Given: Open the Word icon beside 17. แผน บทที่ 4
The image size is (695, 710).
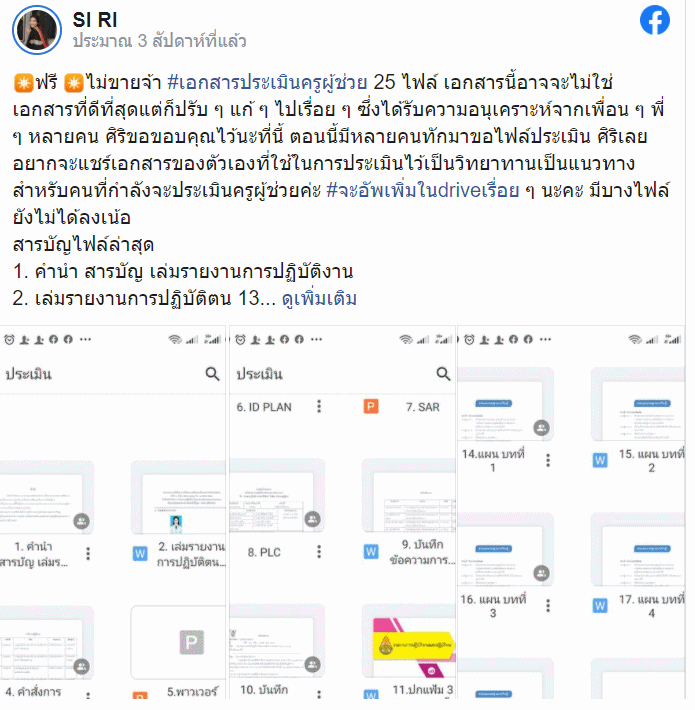Looking at the screenshot, I should [x=600, y=605].
